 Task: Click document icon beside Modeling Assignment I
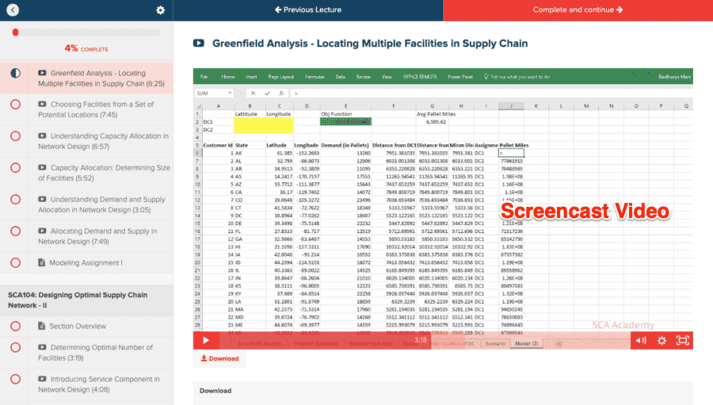coord(41,262)
